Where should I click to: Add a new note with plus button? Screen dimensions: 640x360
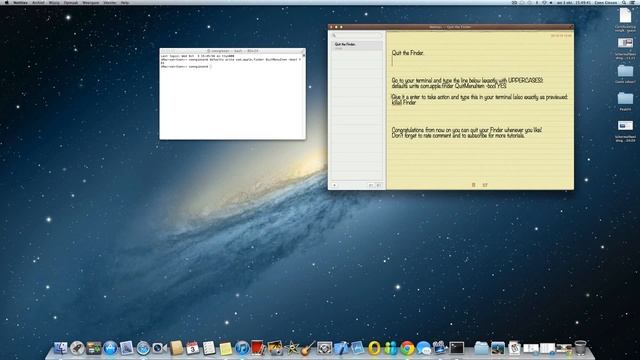click(x=334, y=185)
